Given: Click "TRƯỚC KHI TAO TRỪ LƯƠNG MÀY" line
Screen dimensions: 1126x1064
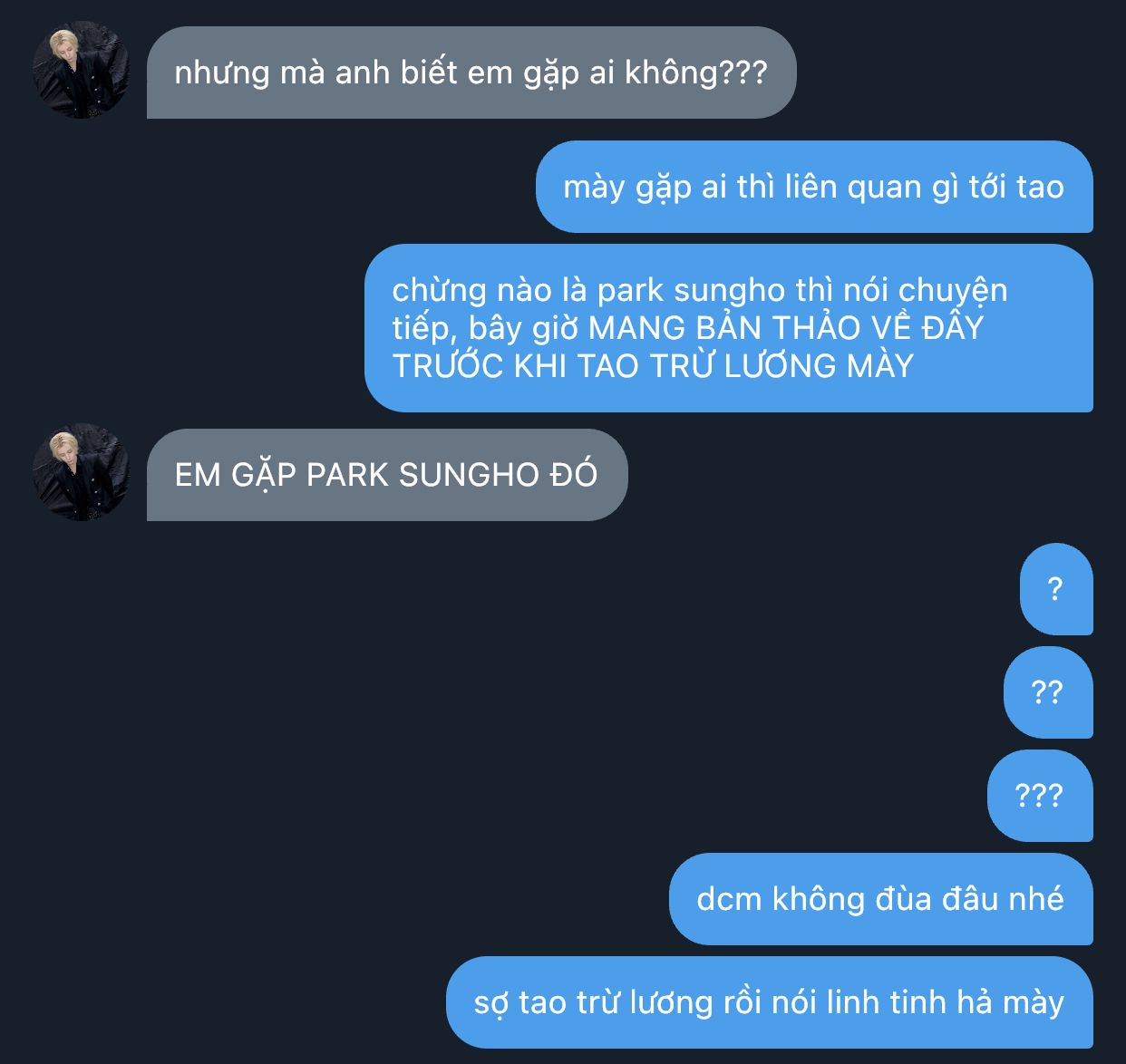Looking at the screenshot, I should pos(653,366).
